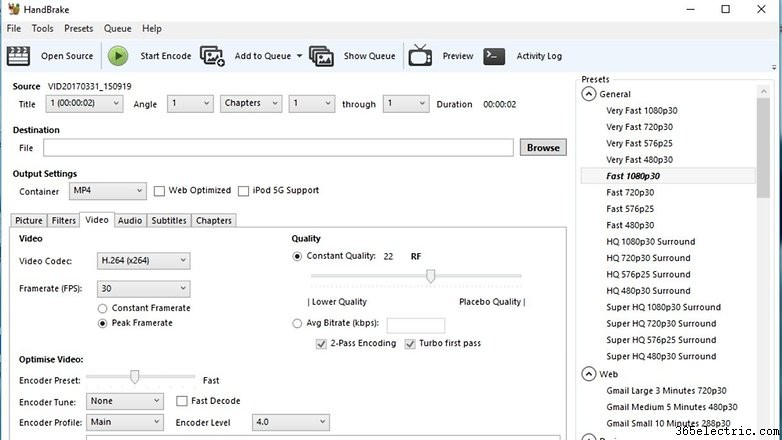Click the Activity Log label

tap(539, 56)
